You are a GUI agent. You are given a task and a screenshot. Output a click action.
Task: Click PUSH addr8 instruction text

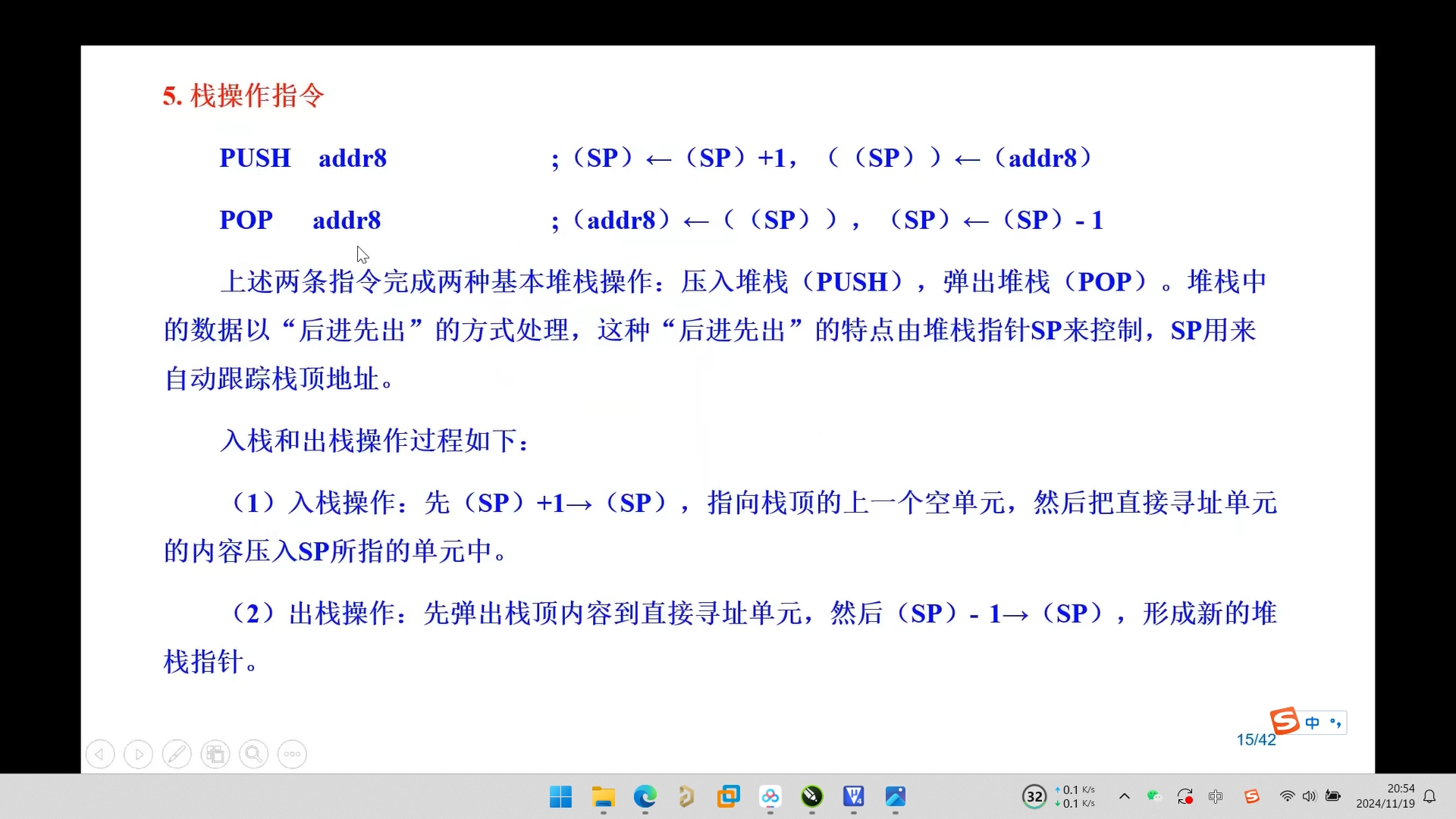[x=303, y=158]
